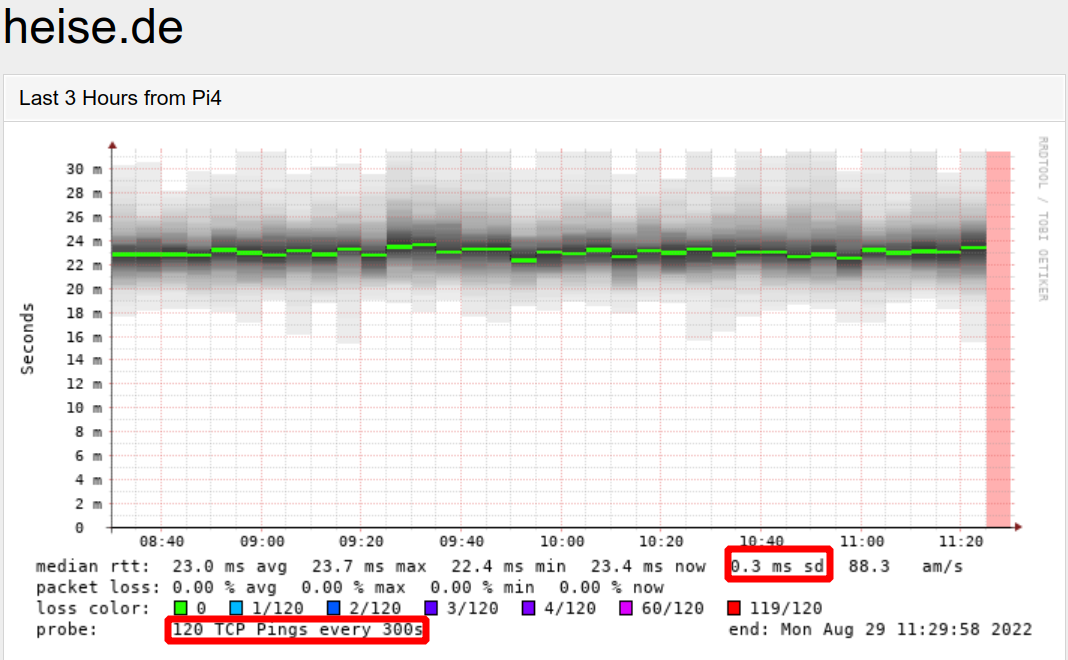This screenshot has width=1068, height=660.
Task: Select the '0.3 ms sd' standard deviation value
Action: click(778, 566)
